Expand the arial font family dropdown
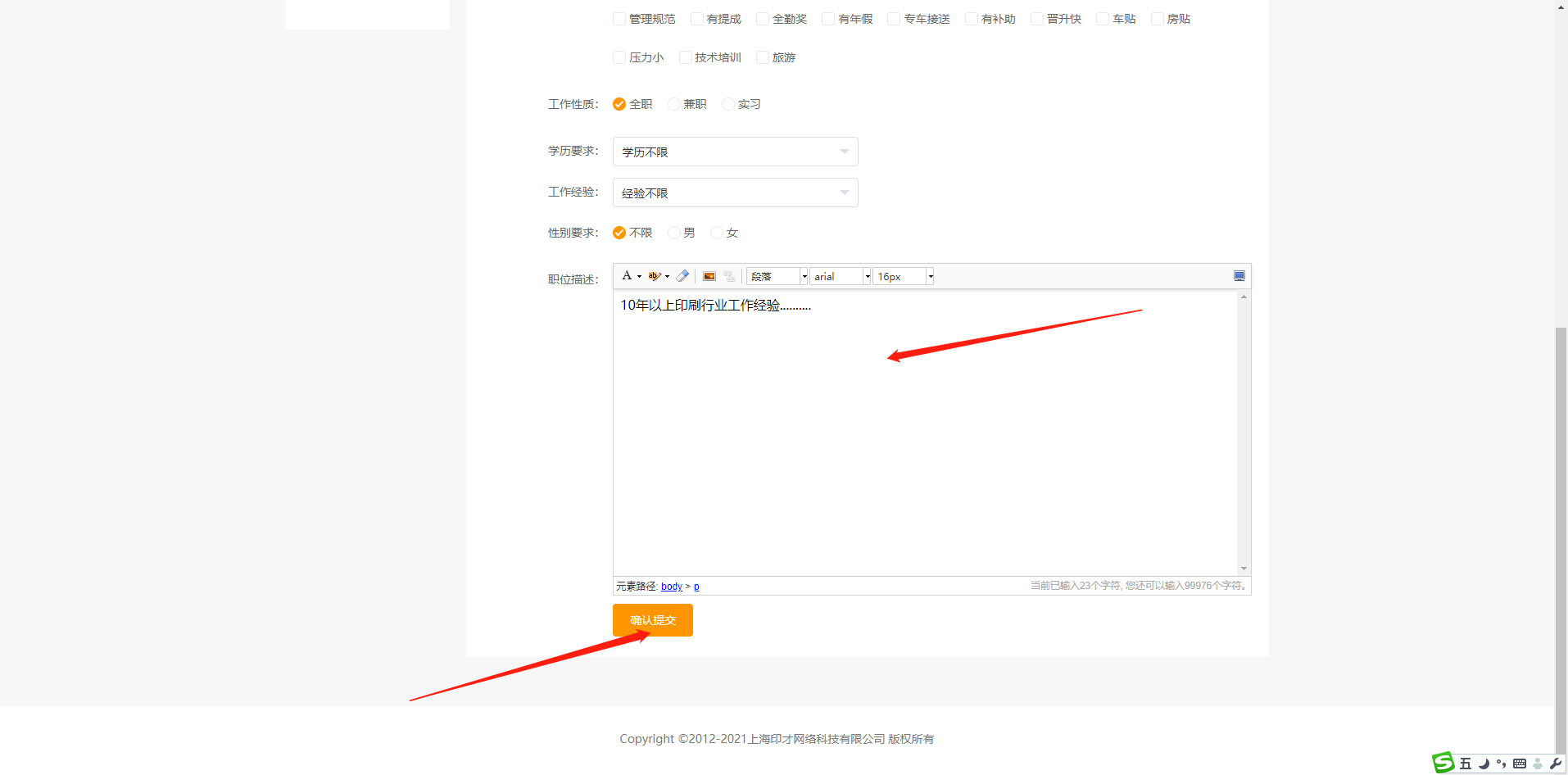The width and height of the screenshot is (1568, 775). (867, 277)
